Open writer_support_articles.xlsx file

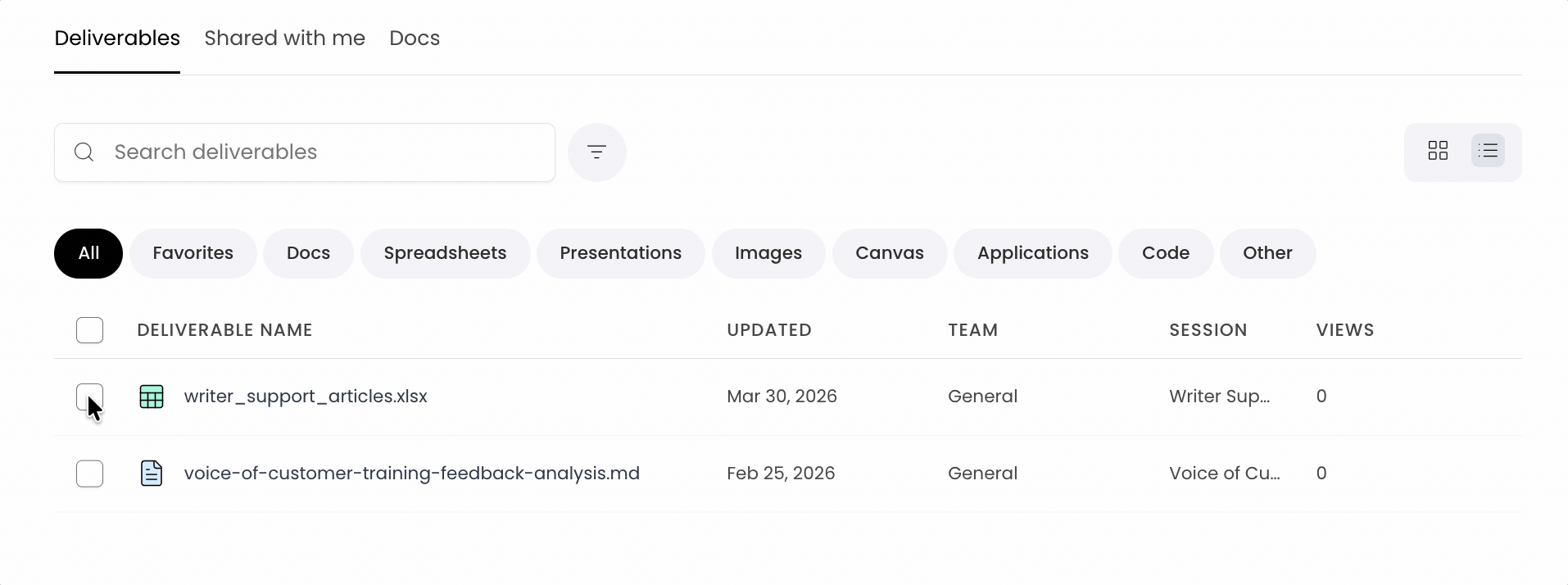tap(306, 397)
